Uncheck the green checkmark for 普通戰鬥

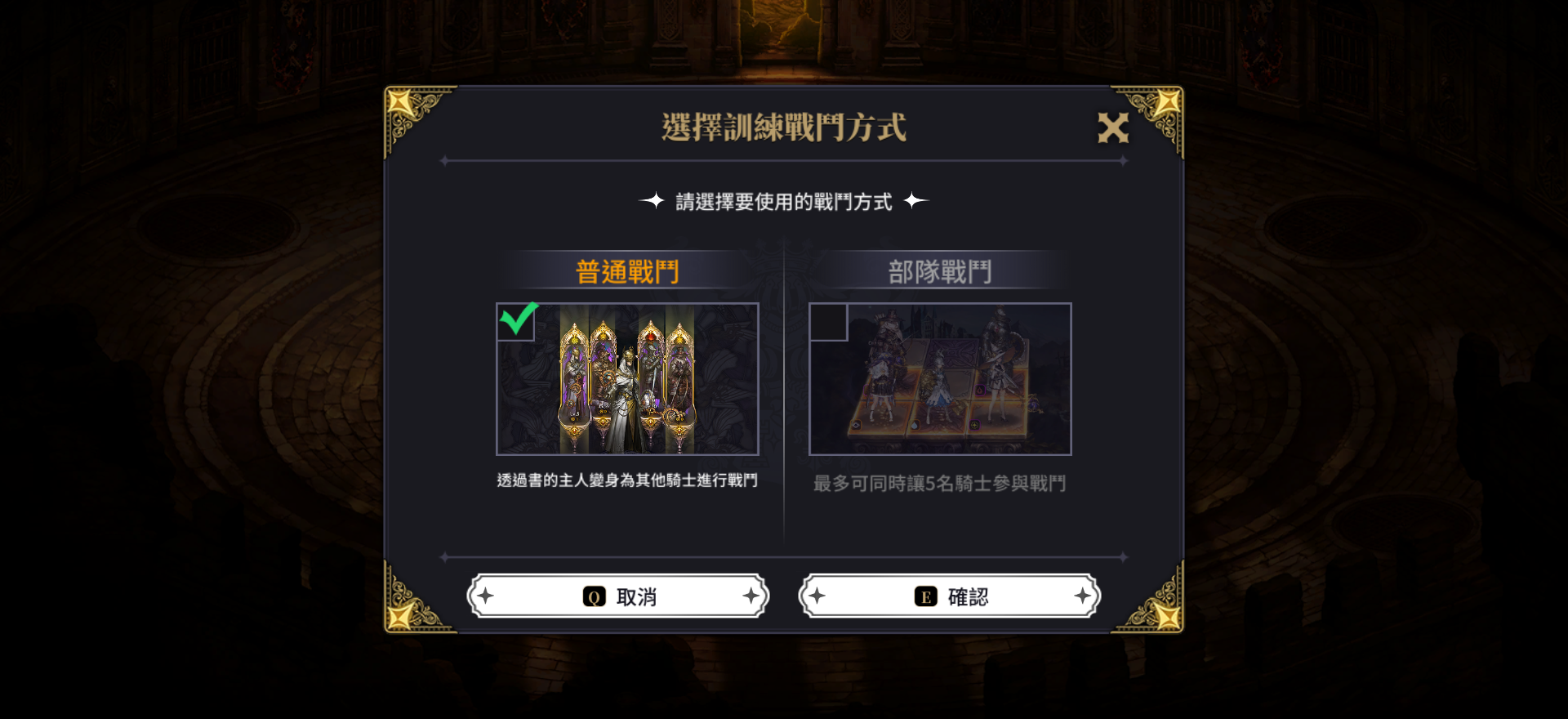click(x=518, y=320)
